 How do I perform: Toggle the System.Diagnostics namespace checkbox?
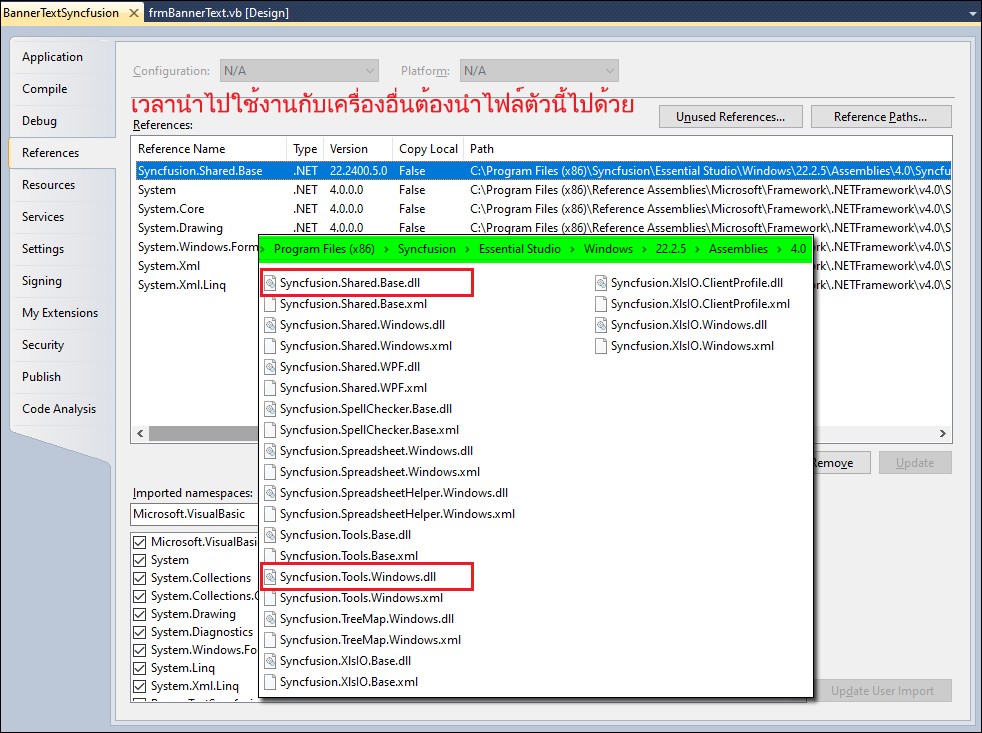coord(139,632)
